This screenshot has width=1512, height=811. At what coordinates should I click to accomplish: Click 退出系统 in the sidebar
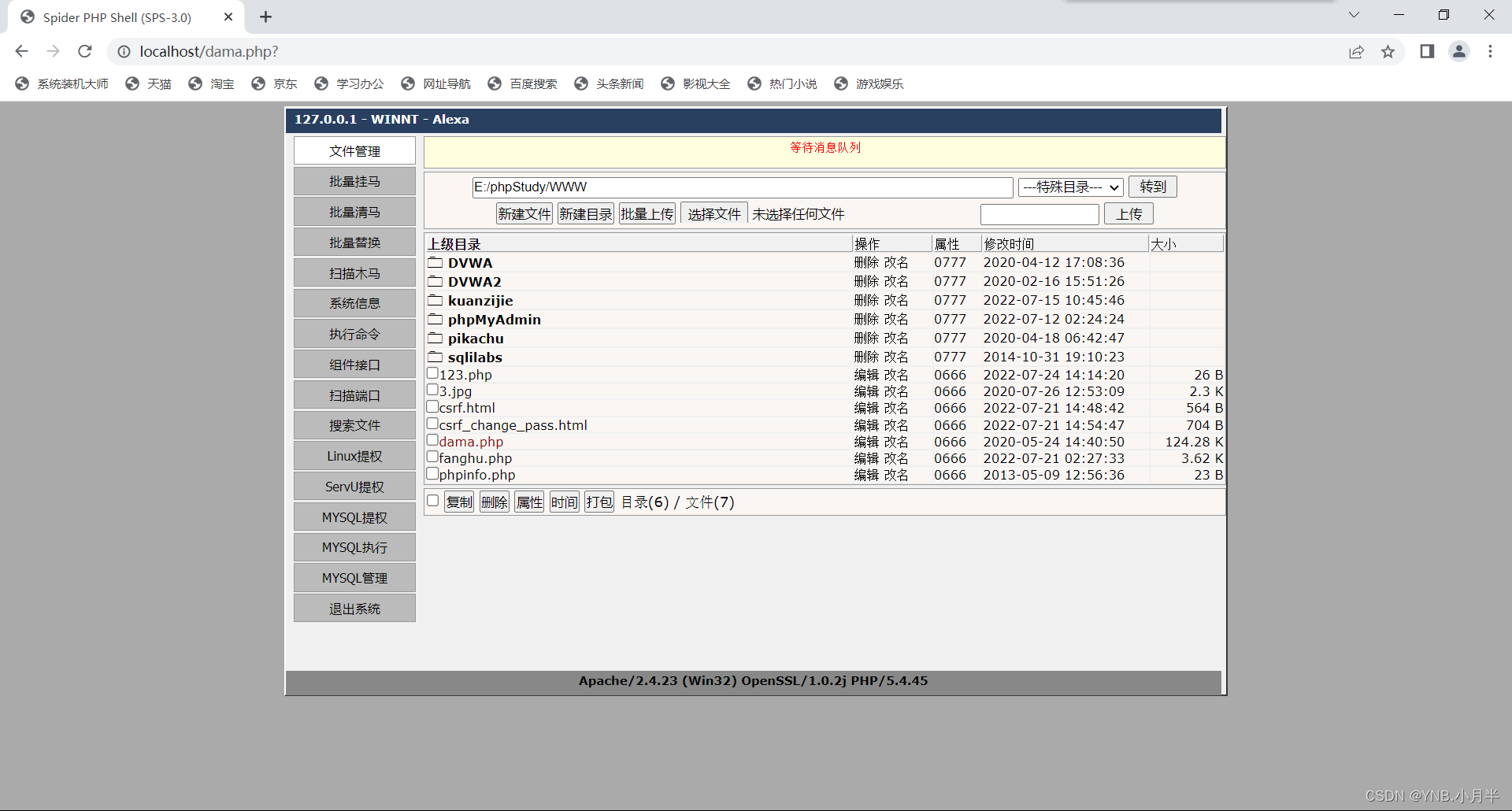point(354,609)
